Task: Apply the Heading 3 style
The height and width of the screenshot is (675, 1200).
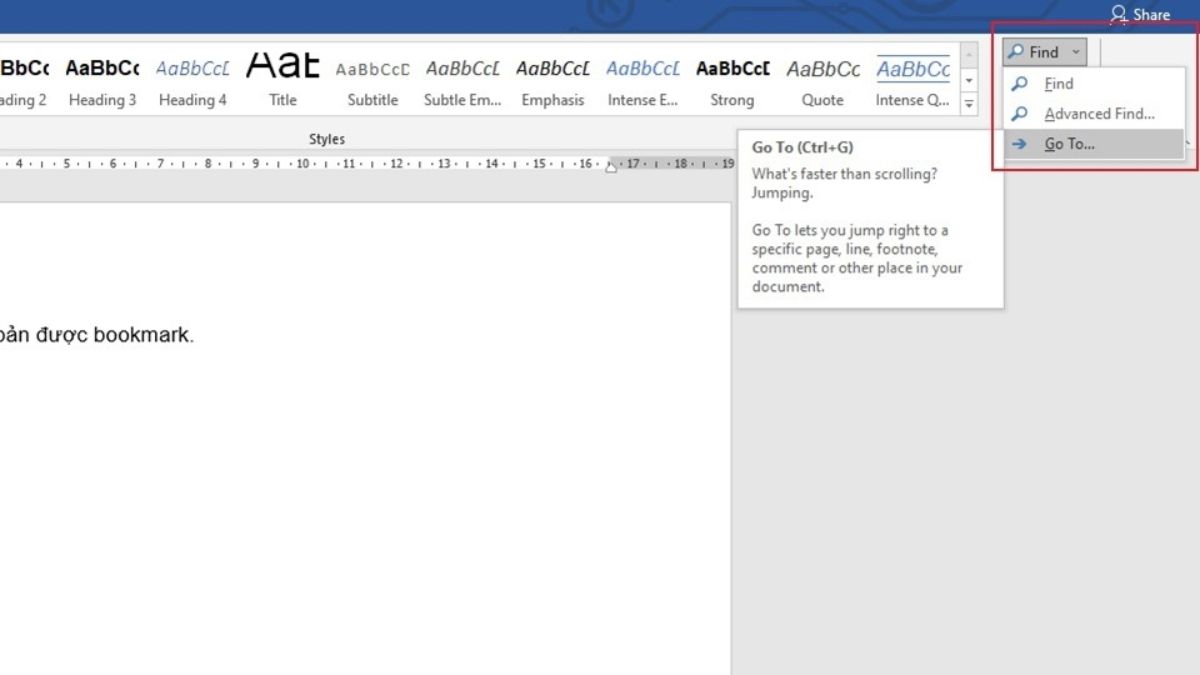Action: [102, 82]
